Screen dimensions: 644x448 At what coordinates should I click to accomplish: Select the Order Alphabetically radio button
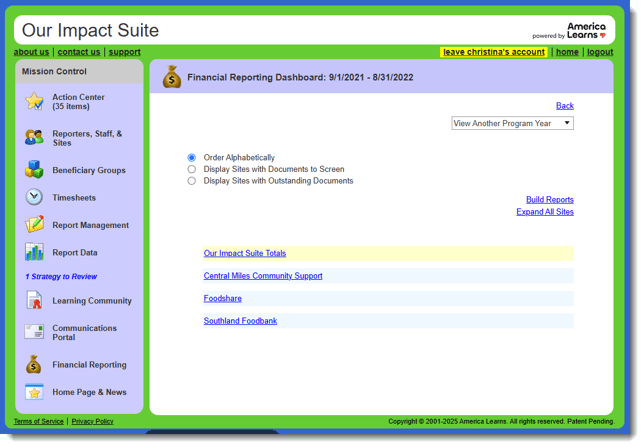[192, 158]
